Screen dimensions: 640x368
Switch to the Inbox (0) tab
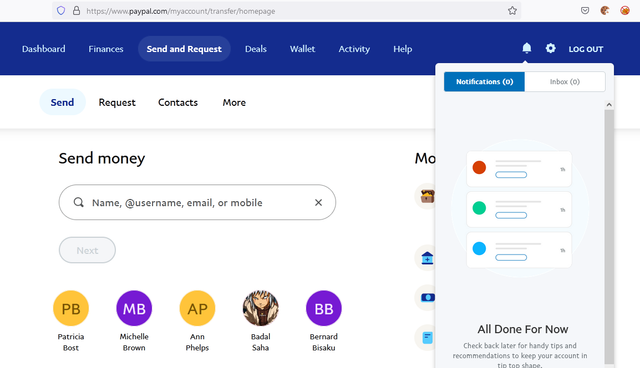click(x=564, y=82)
